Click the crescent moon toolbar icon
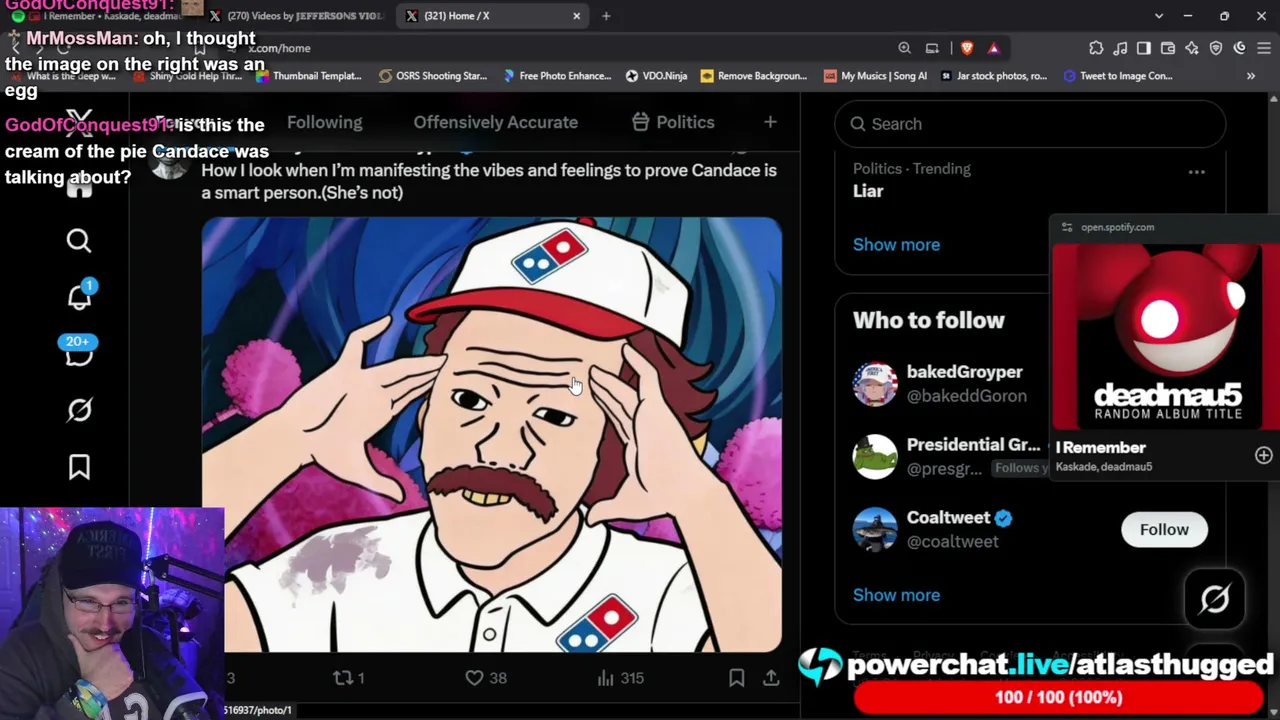Viewport: 1280px width, 720px height. click(x=1240, y=48)
